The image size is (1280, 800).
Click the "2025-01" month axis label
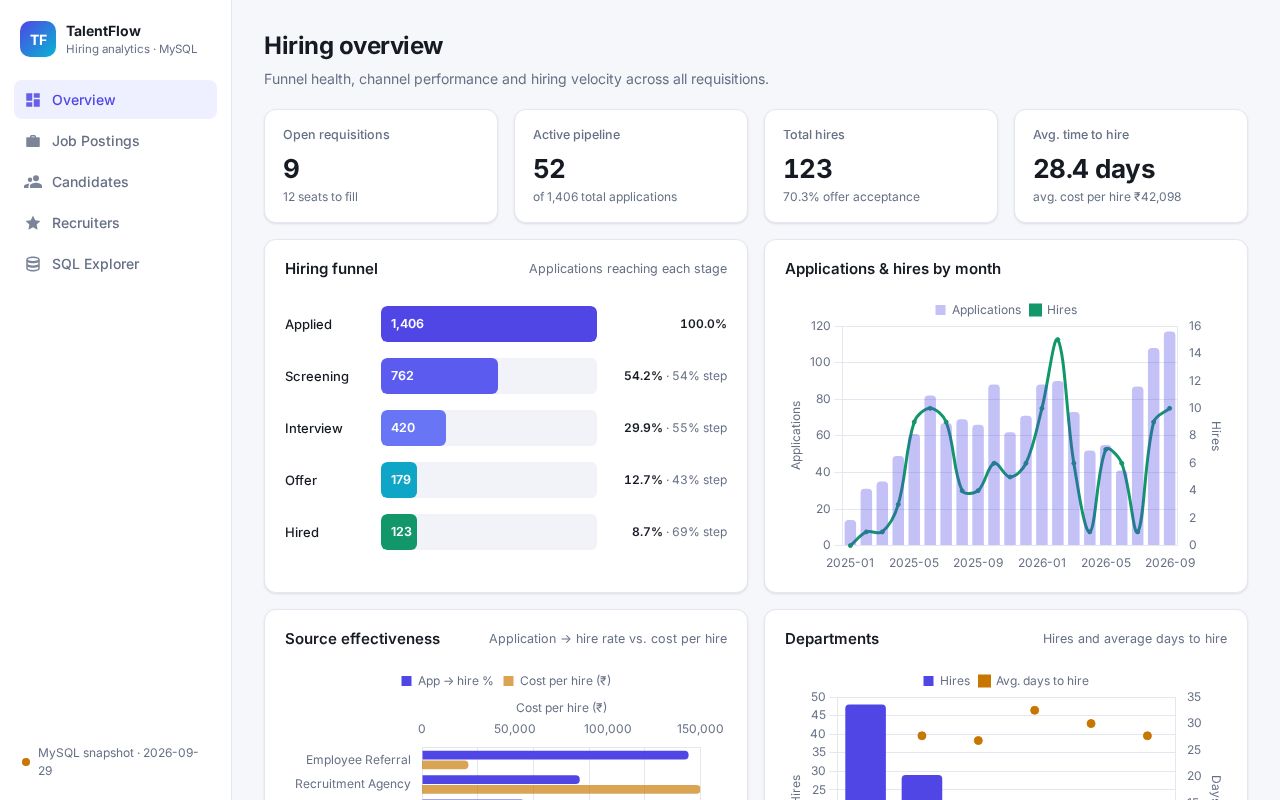tap(850, 563)
